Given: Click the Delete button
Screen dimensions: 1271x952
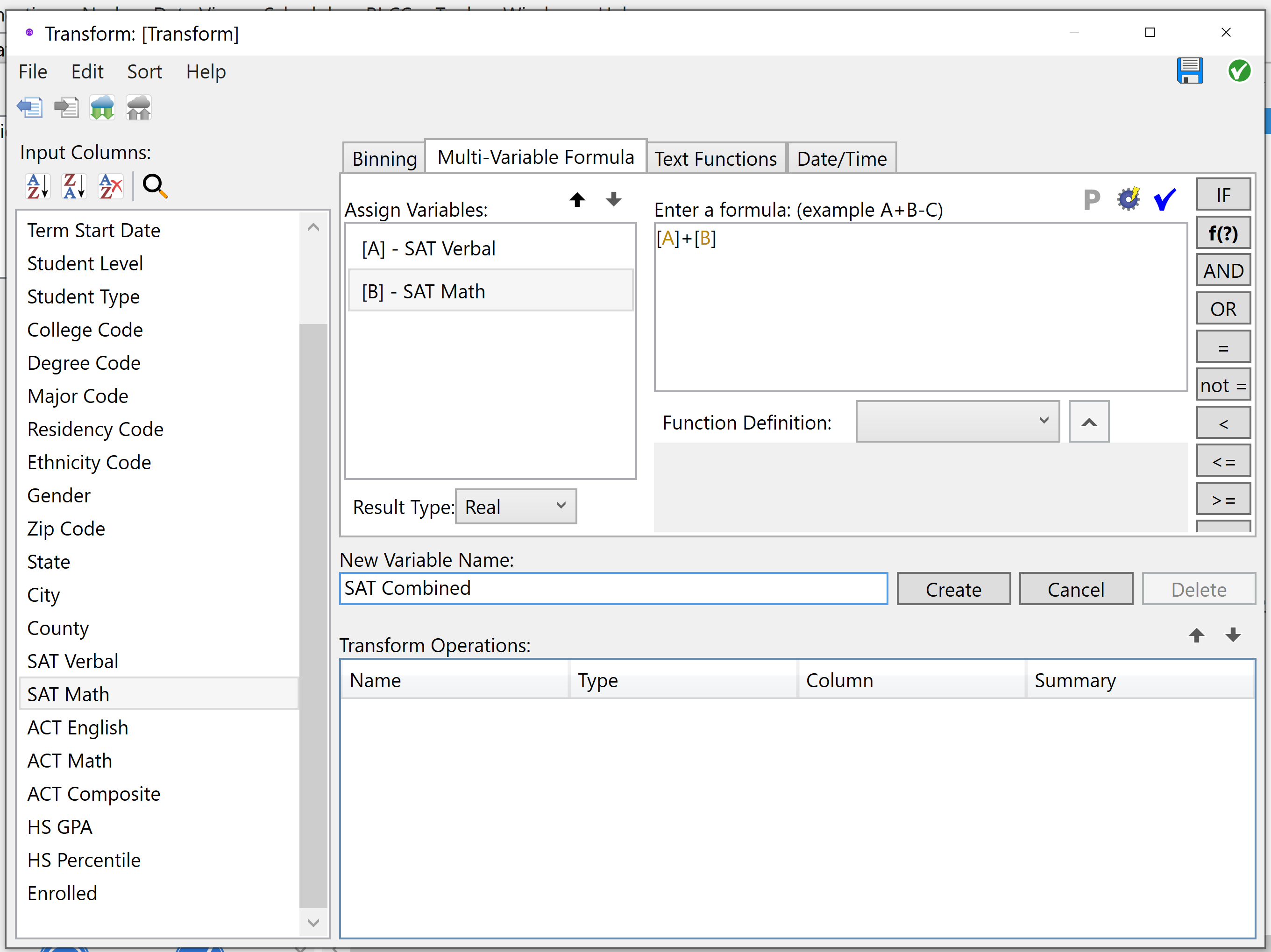Looking at the screenshot, I should point(1199,589).
